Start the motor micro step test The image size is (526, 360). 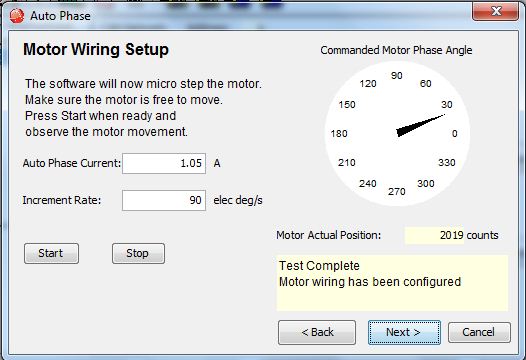(51, 253)
